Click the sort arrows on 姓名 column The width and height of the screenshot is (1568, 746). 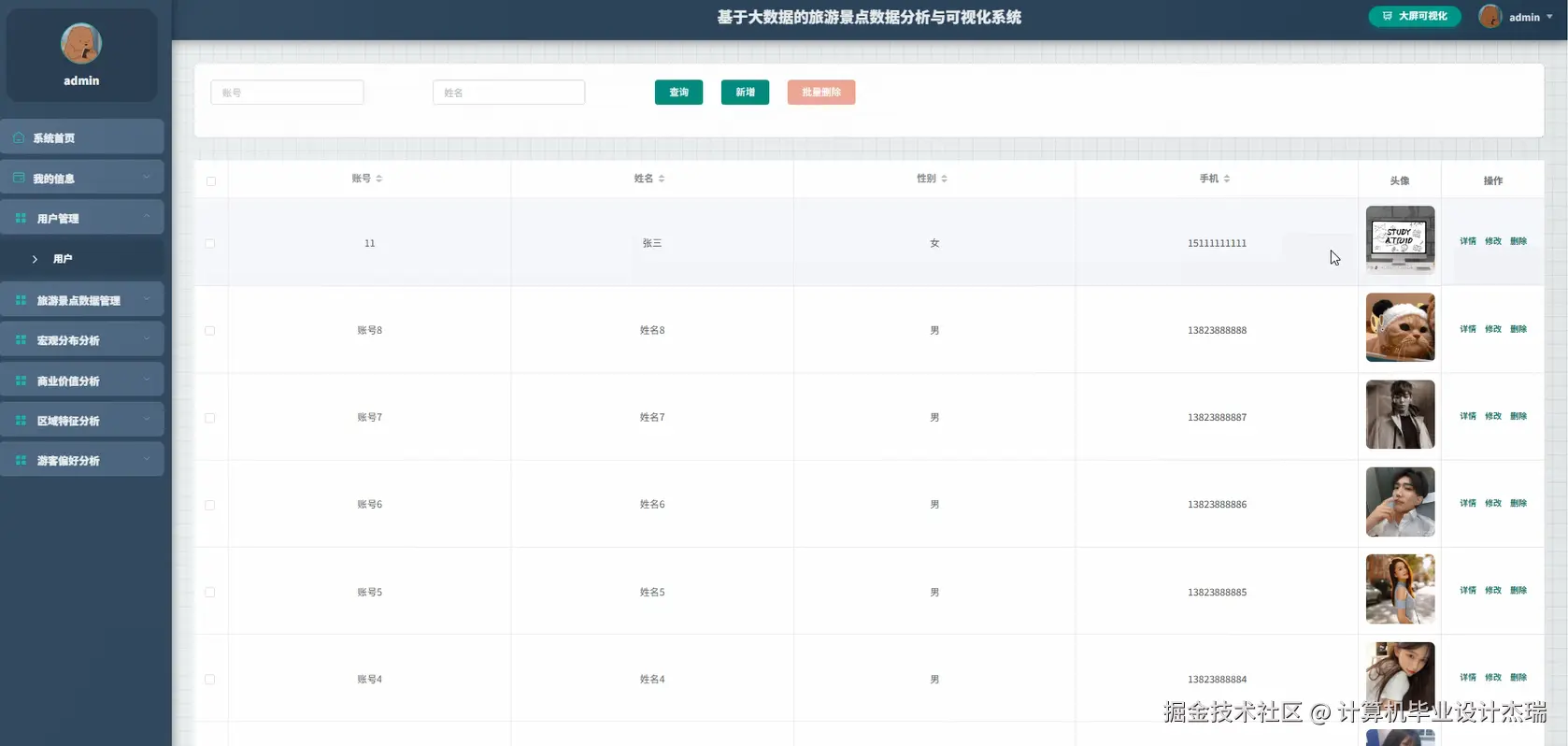point(662,179)
